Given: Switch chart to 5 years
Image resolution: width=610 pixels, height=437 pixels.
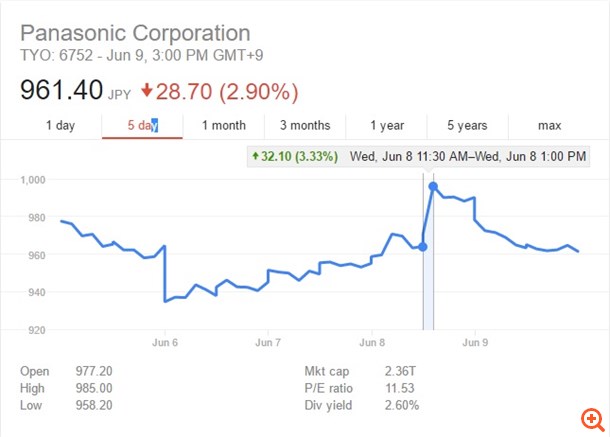Looking at the screenshot, I should pos(467,125).
